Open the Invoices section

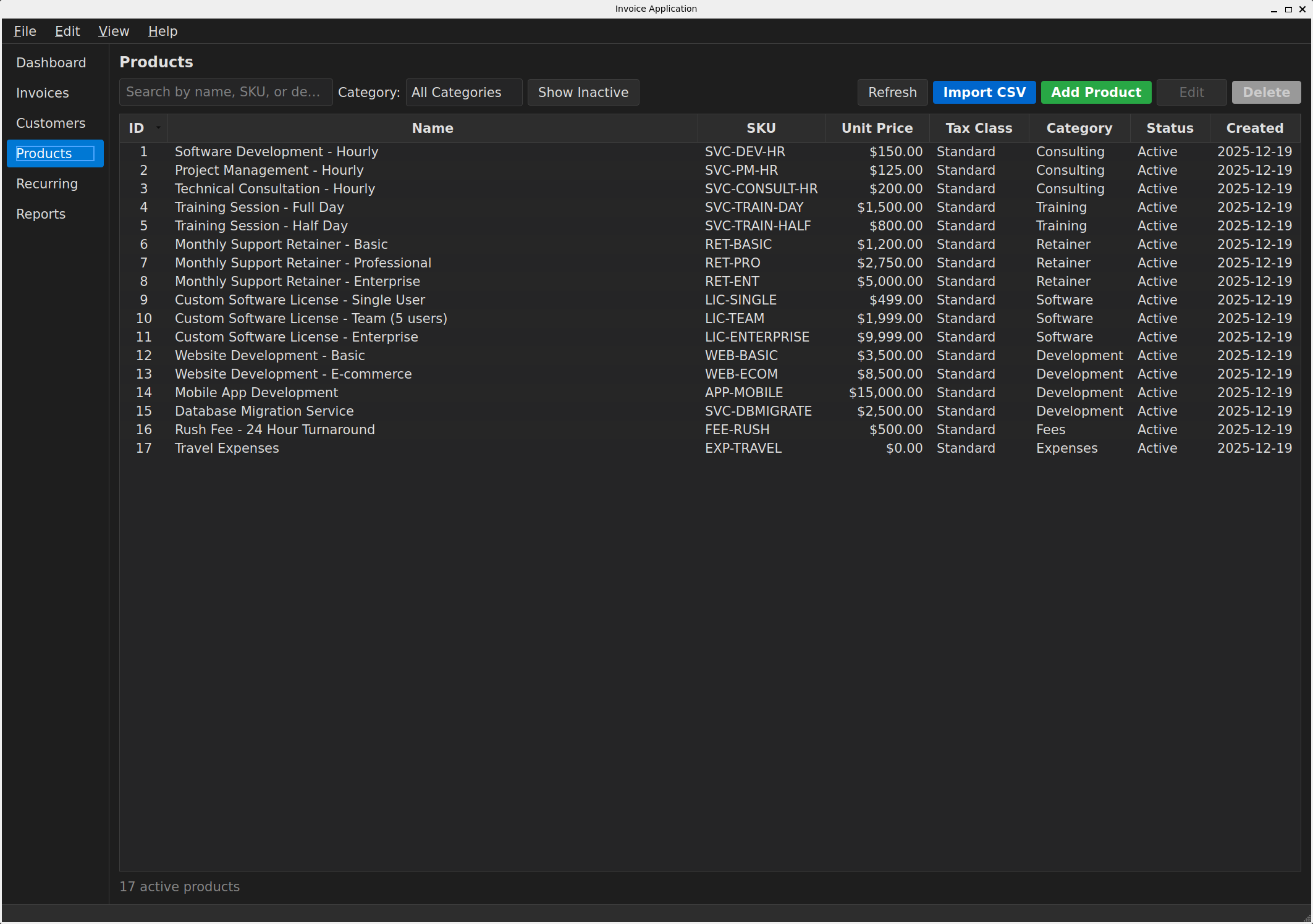43,93
